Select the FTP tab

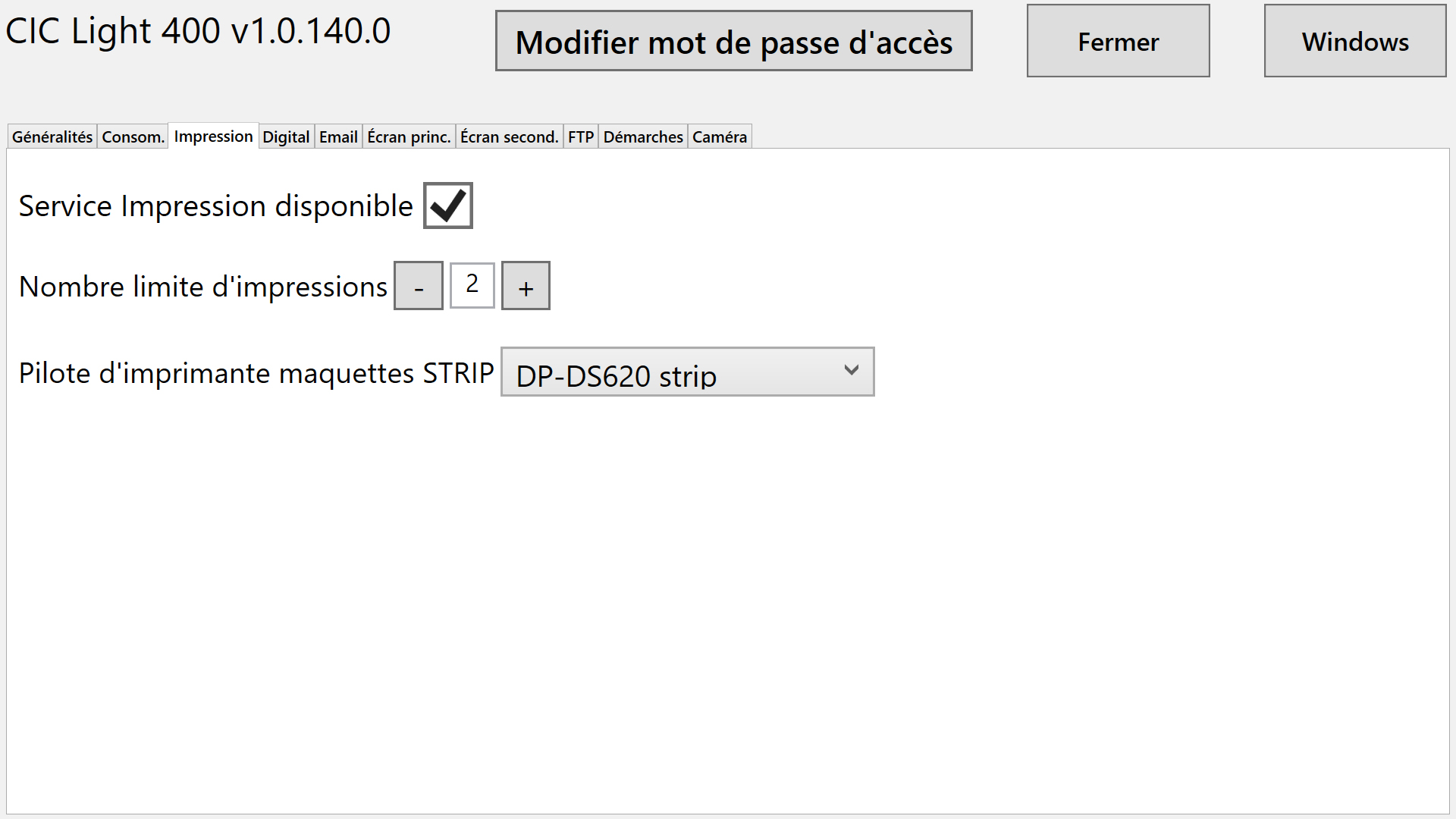(x=581, y=137)
